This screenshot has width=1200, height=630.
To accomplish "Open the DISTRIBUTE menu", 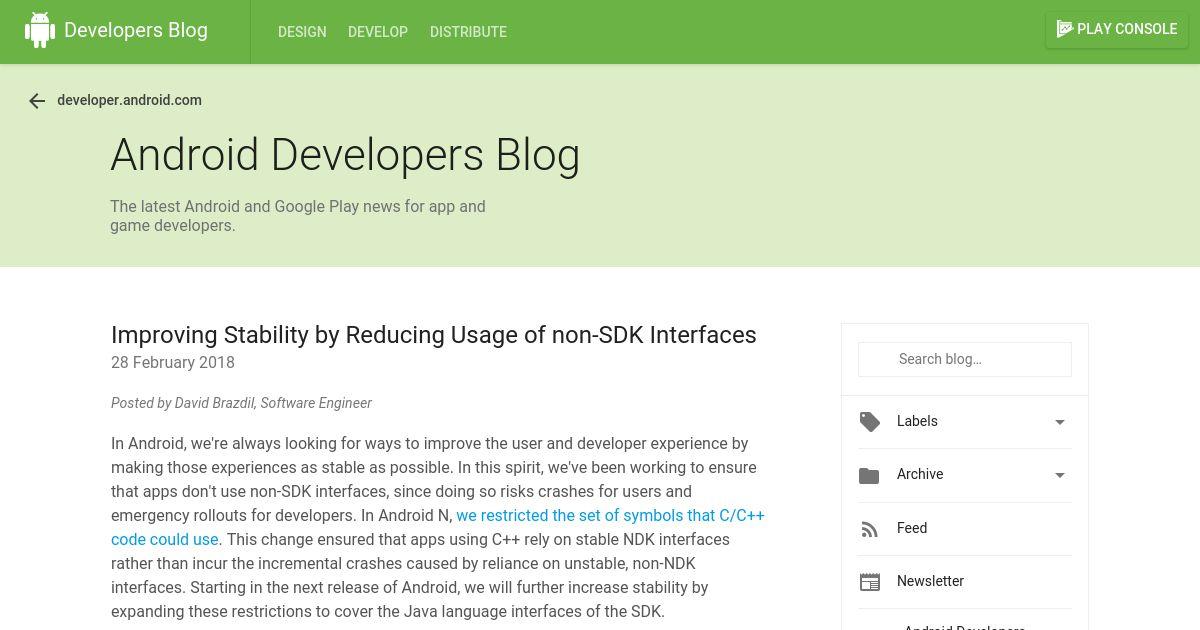I will [468, 32].
